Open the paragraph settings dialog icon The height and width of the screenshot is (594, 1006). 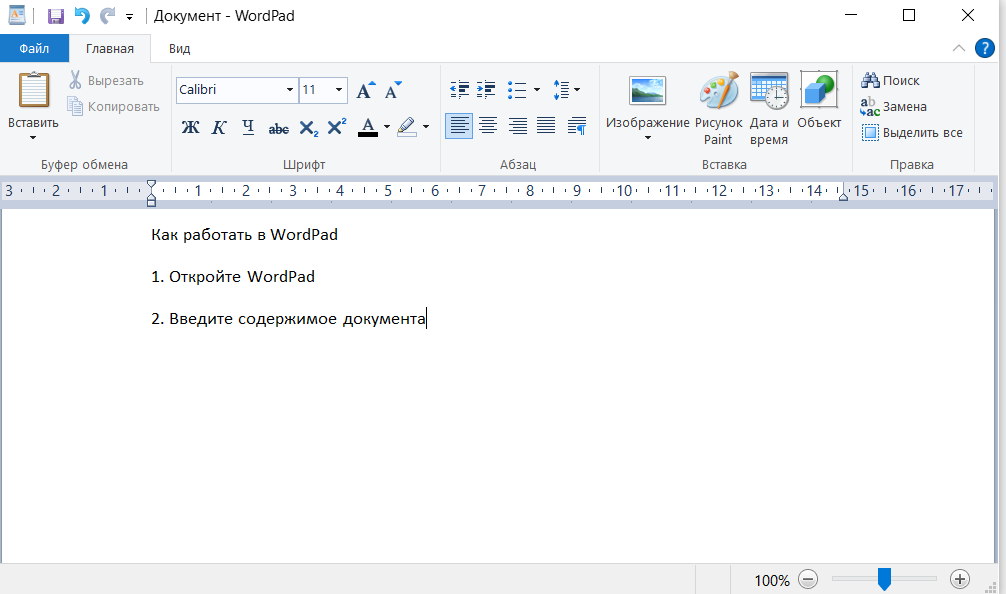pos(577,126)
